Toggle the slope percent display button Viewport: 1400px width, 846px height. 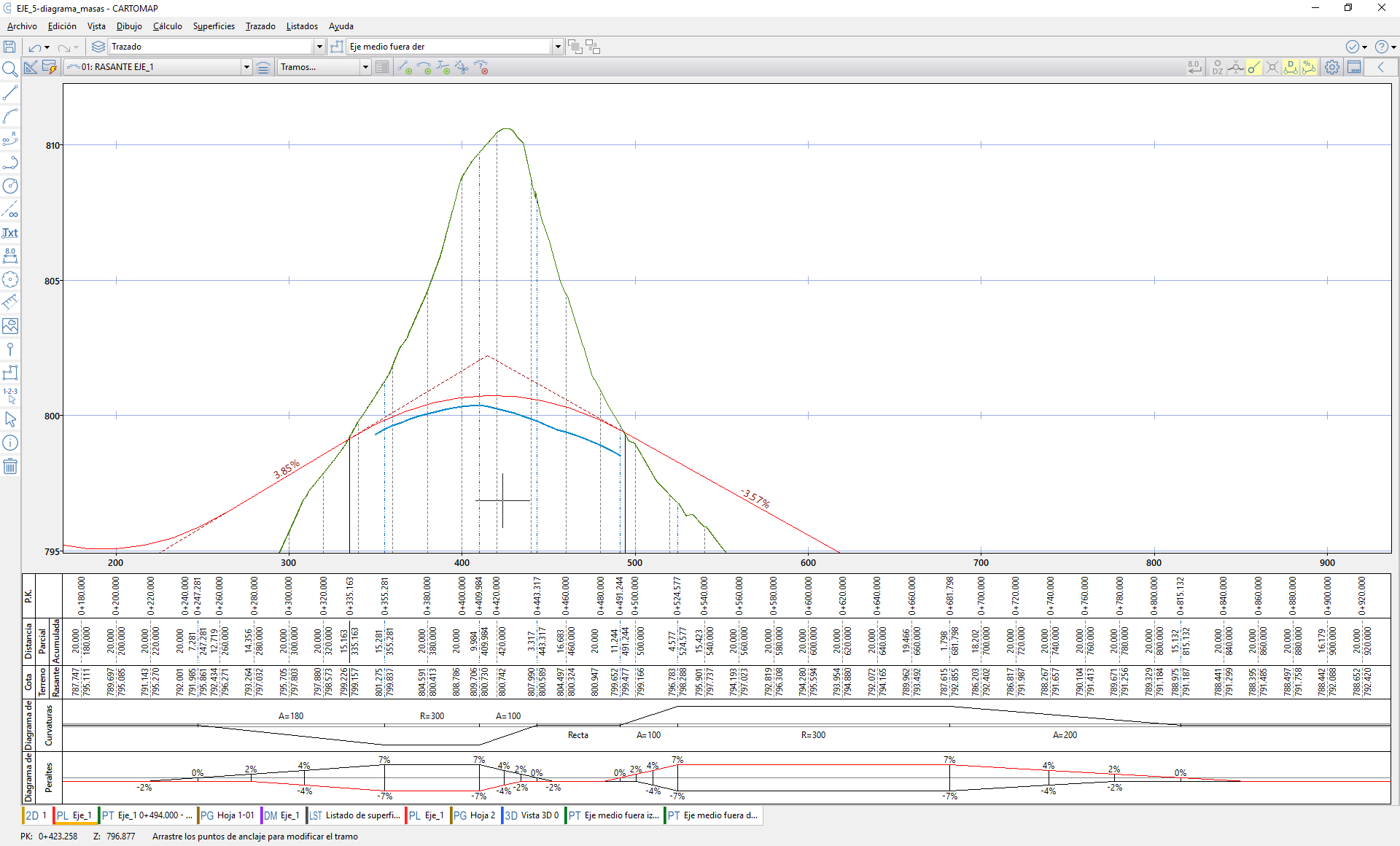[1310, 67]
